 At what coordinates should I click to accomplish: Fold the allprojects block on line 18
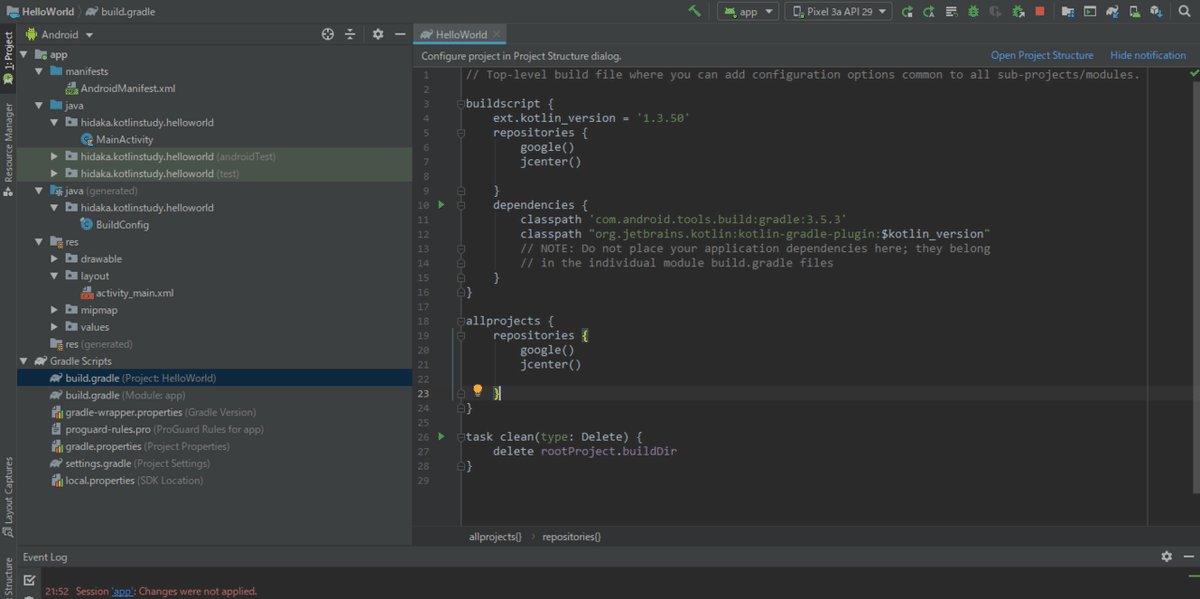pos(460,321)
